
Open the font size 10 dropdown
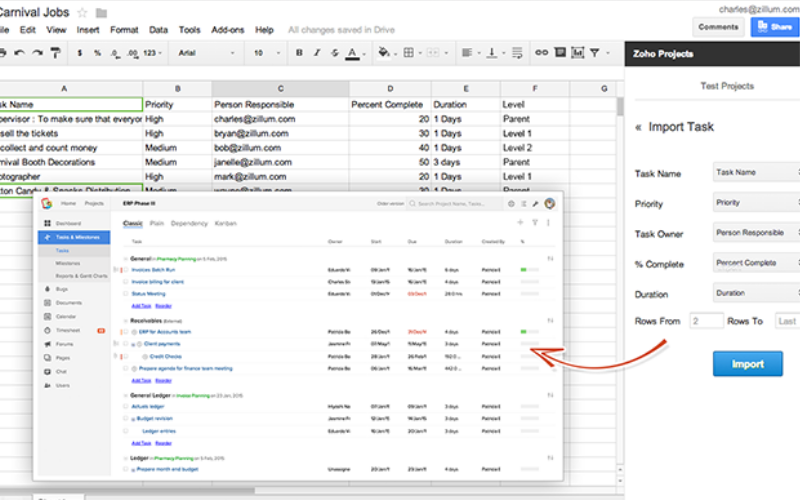pos(267,53)
